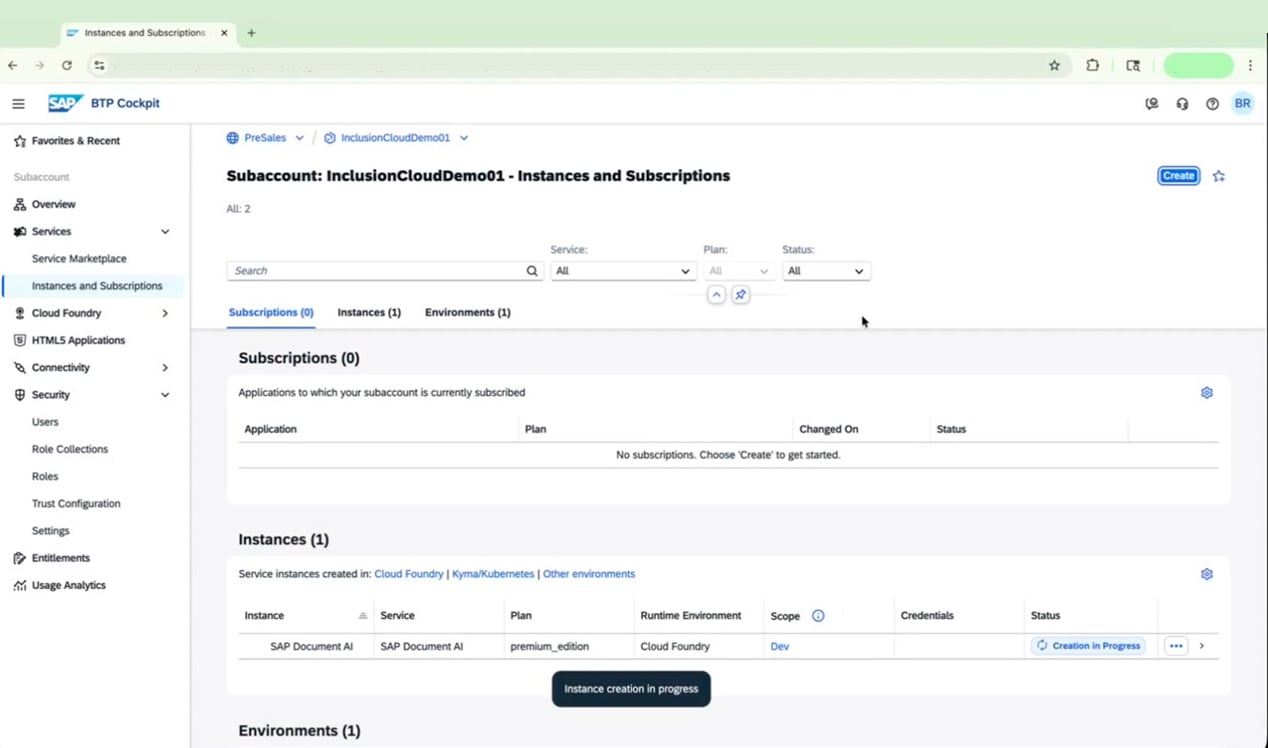
Task: Open actions menu for SAP Document AI instance
Action: (1176, 646)
